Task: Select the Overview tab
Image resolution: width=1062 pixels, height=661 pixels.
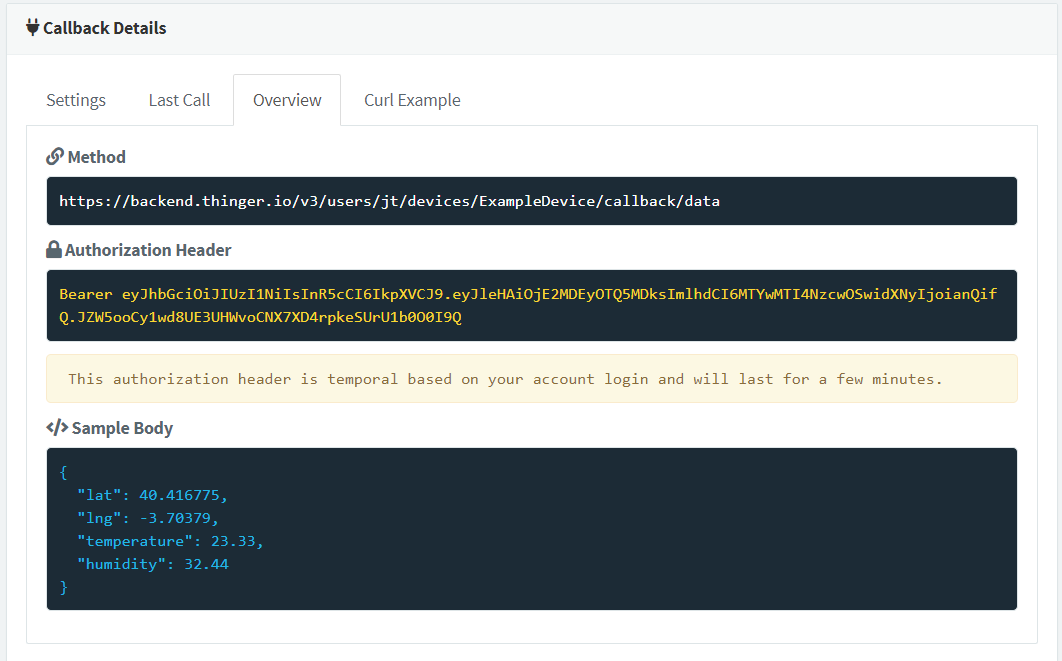Action: click(287, 100)
